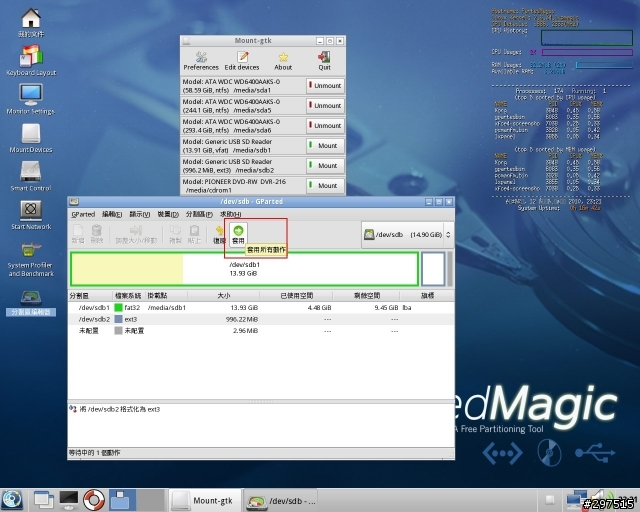Click the Copy (複製) toolbar icon in GParted
The height and width of the screenshot is (512, 640).
point(175,231)
